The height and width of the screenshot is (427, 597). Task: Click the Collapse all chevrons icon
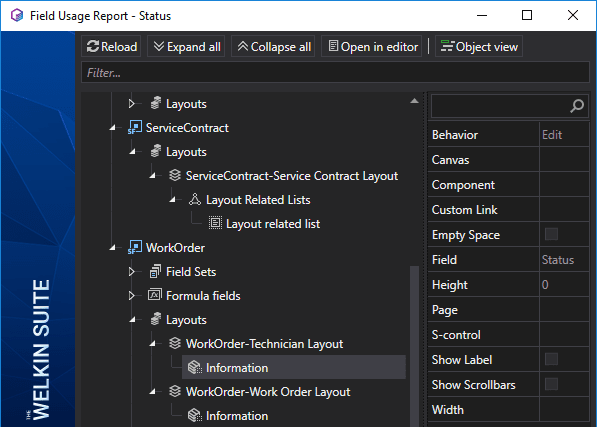click(243, 46)
